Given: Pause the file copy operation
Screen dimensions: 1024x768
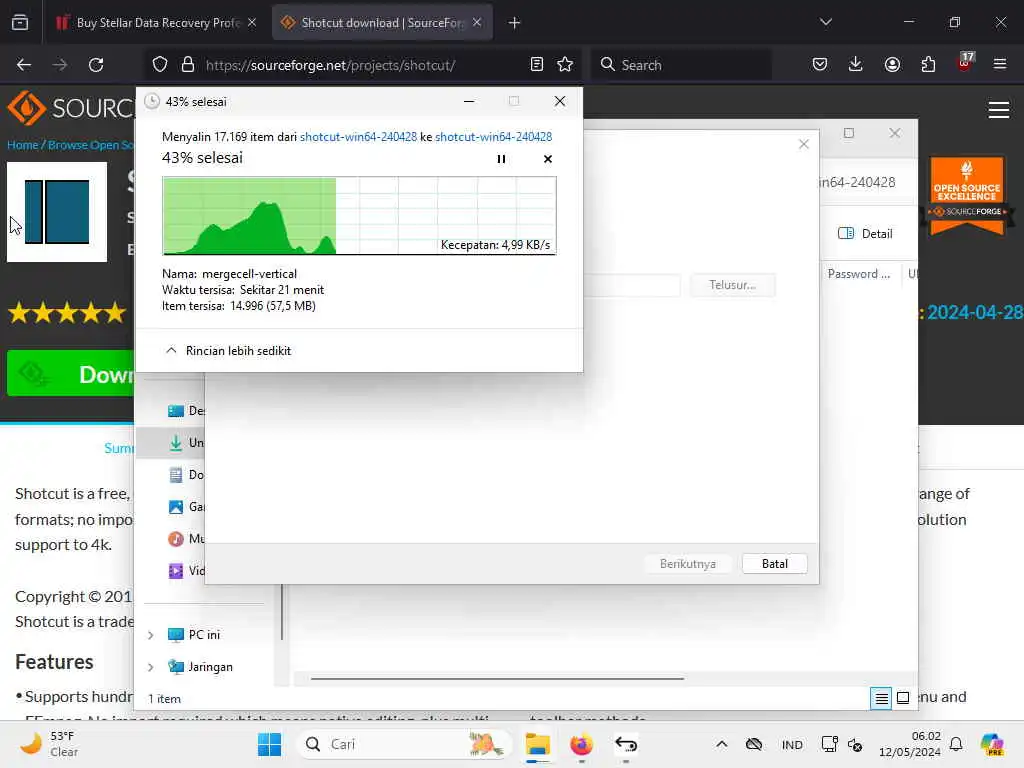Looking at the screenshot, I should pos(501,159).
